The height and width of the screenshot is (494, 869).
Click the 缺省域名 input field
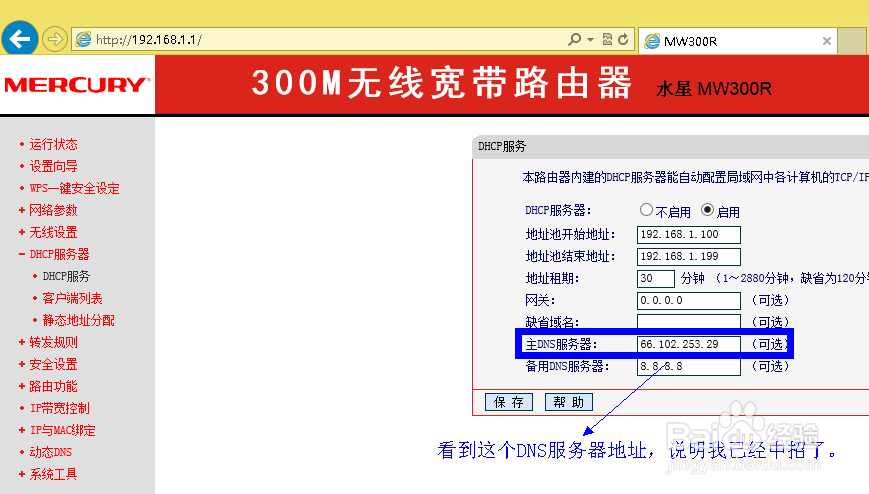689,322
